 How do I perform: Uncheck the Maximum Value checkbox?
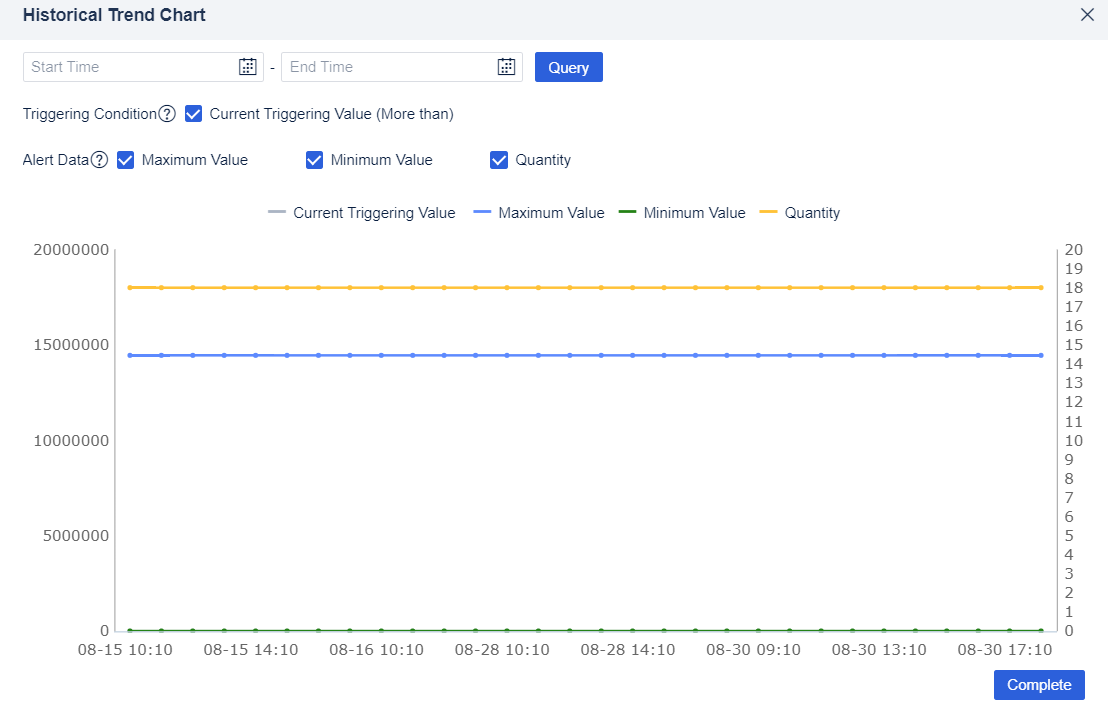pyautogui.click(x=125, y=160)
